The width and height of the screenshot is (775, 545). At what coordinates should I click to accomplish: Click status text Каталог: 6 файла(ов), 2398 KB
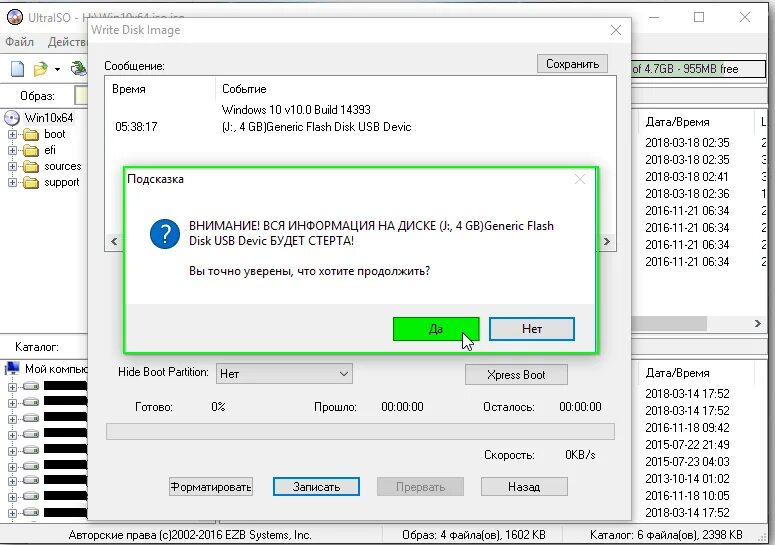coord(666,535)
